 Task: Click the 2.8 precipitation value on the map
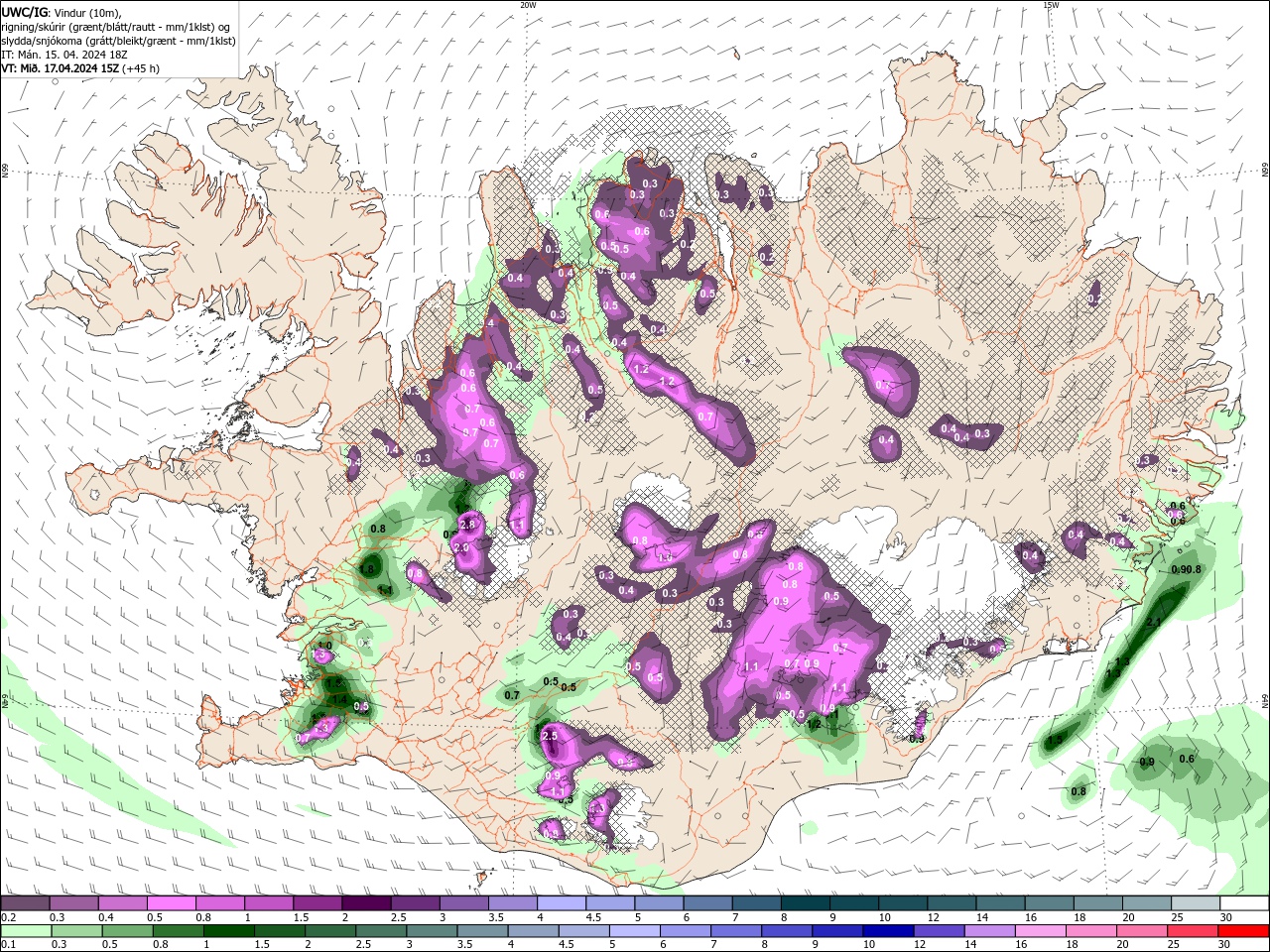point(468,524)
